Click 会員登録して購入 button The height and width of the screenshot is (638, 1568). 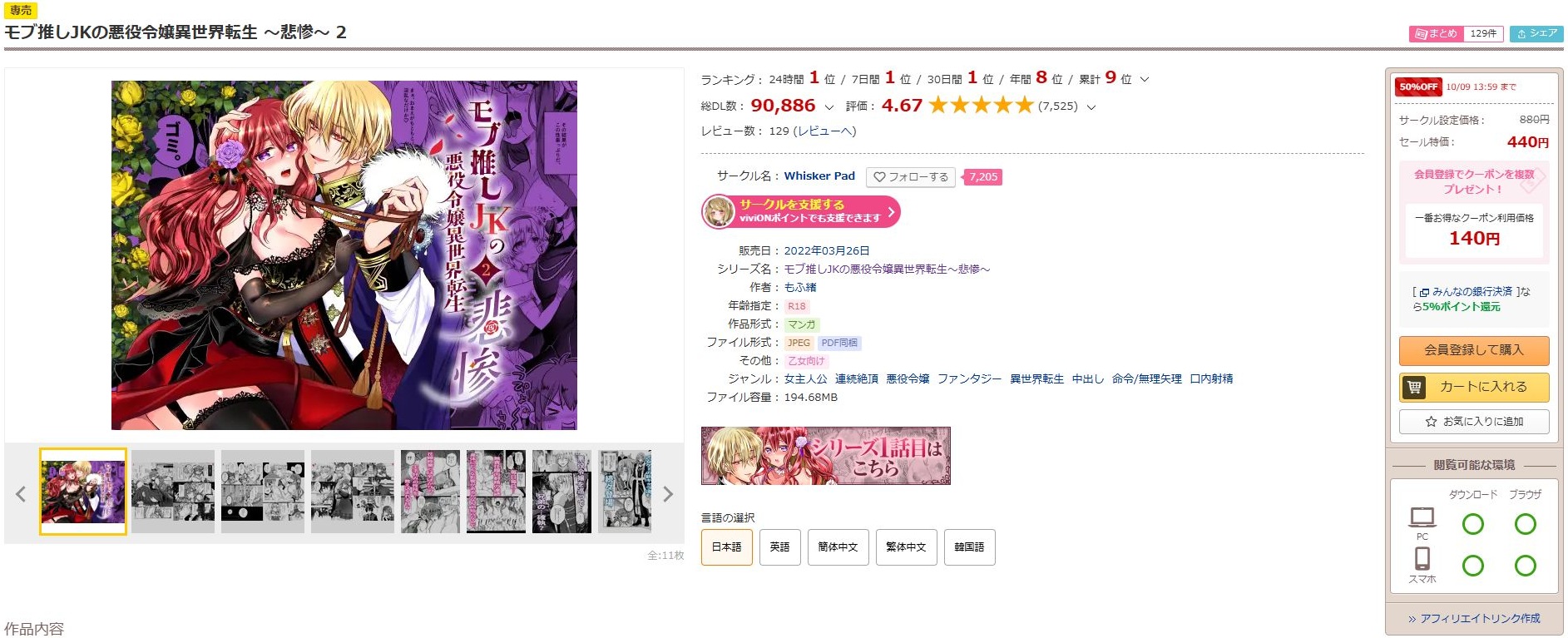1473,350
